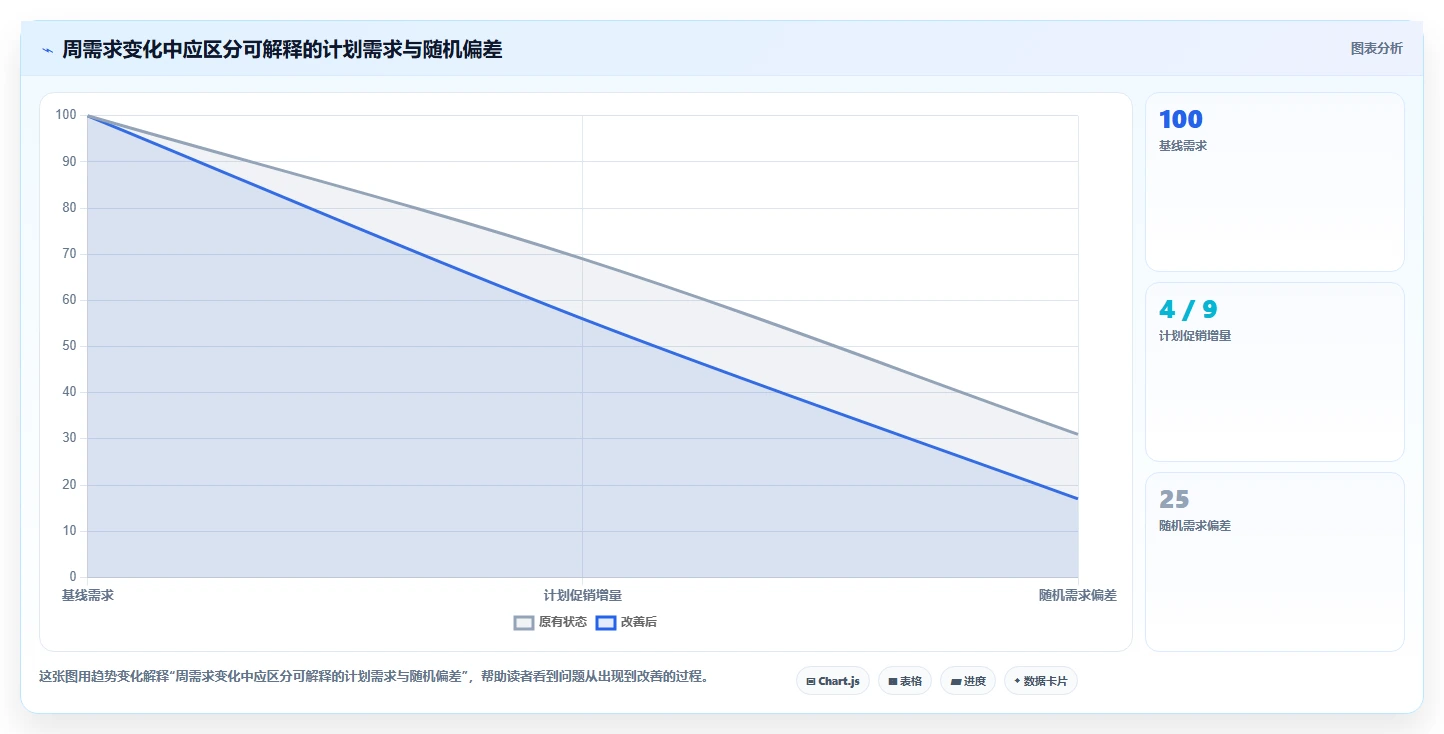This screenshot has height=734, width=1444.
Task: Click the 0 value on the y-axis
Action: [73, 577]
